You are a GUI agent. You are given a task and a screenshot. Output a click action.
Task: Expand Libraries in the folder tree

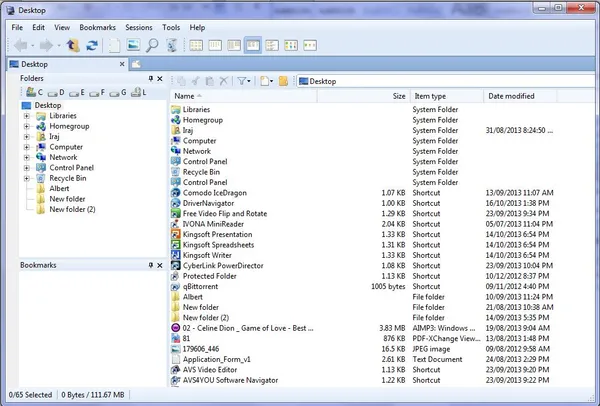pyautogui.click(x=27, y=116)
